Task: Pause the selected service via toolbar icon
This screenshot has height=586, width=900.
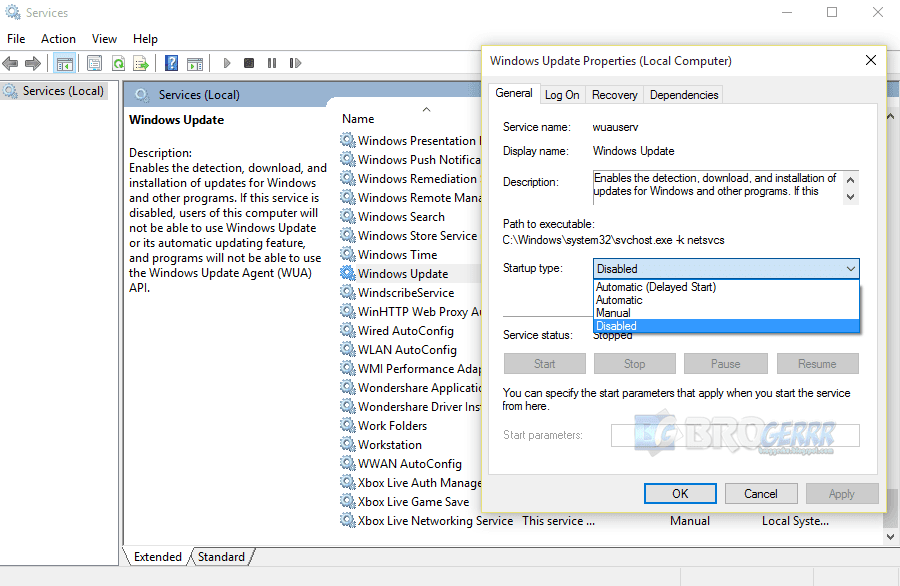Action: coord(272,62)
